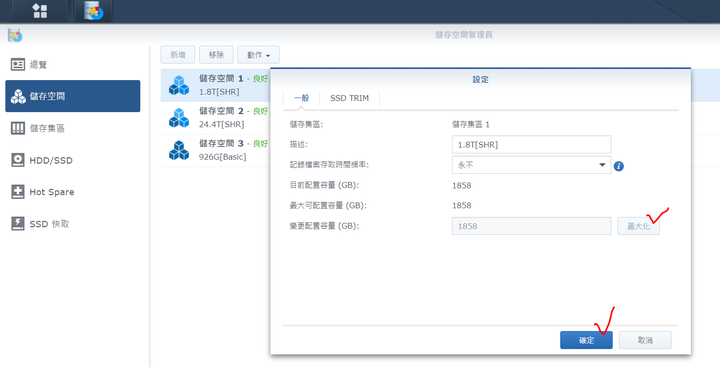The width and height of the screenshot is (720, 367).
Task: Click the 取消 cancel button
Action: [x=645, y=340]
